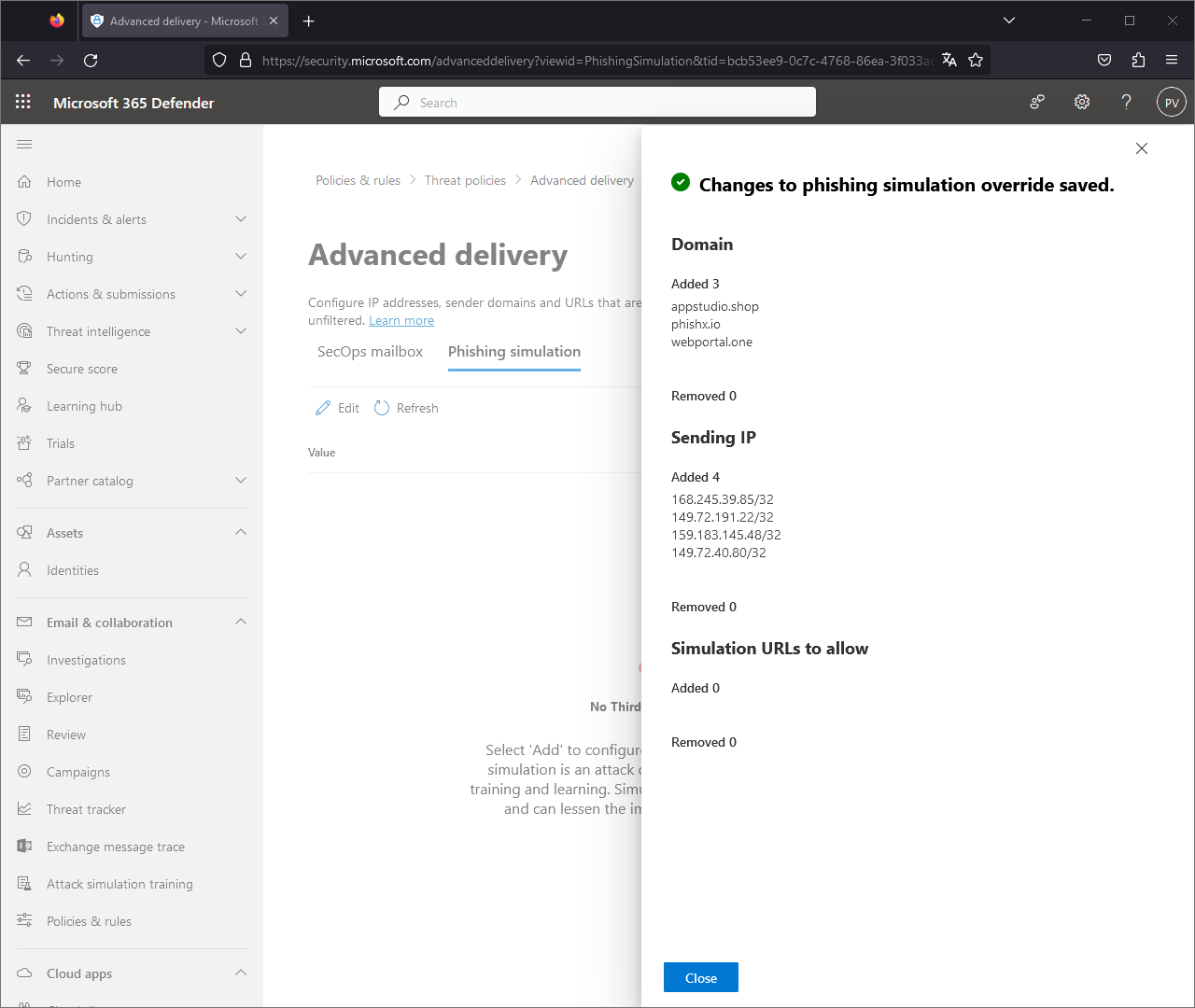The image size is (1195, 1008).
Task: Select the Phishing simulation tab
Action: point(514,352)
